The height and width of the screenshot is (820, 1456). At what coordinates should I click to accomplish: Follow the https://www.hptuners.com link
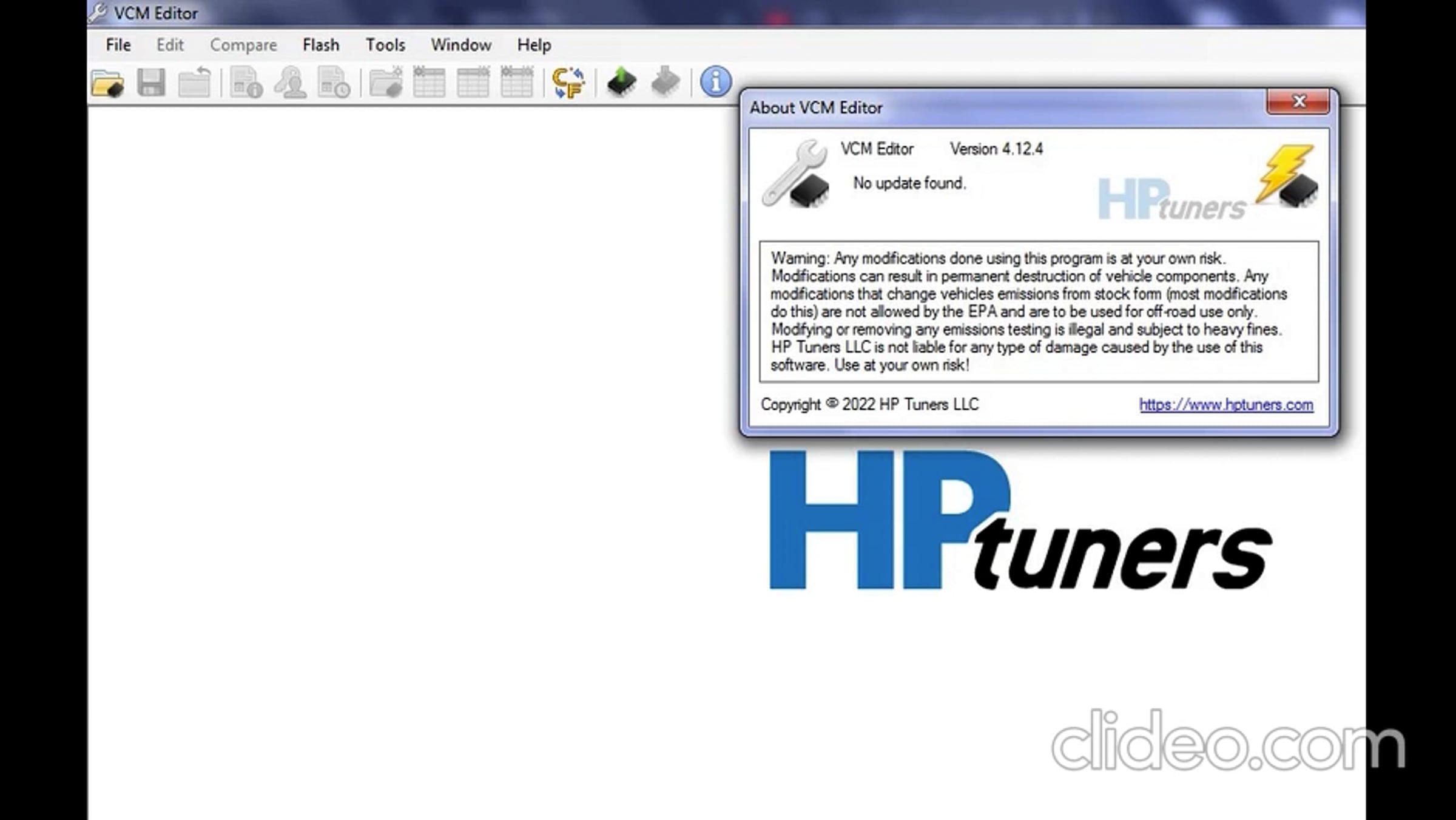click(x=1225, y=405)
